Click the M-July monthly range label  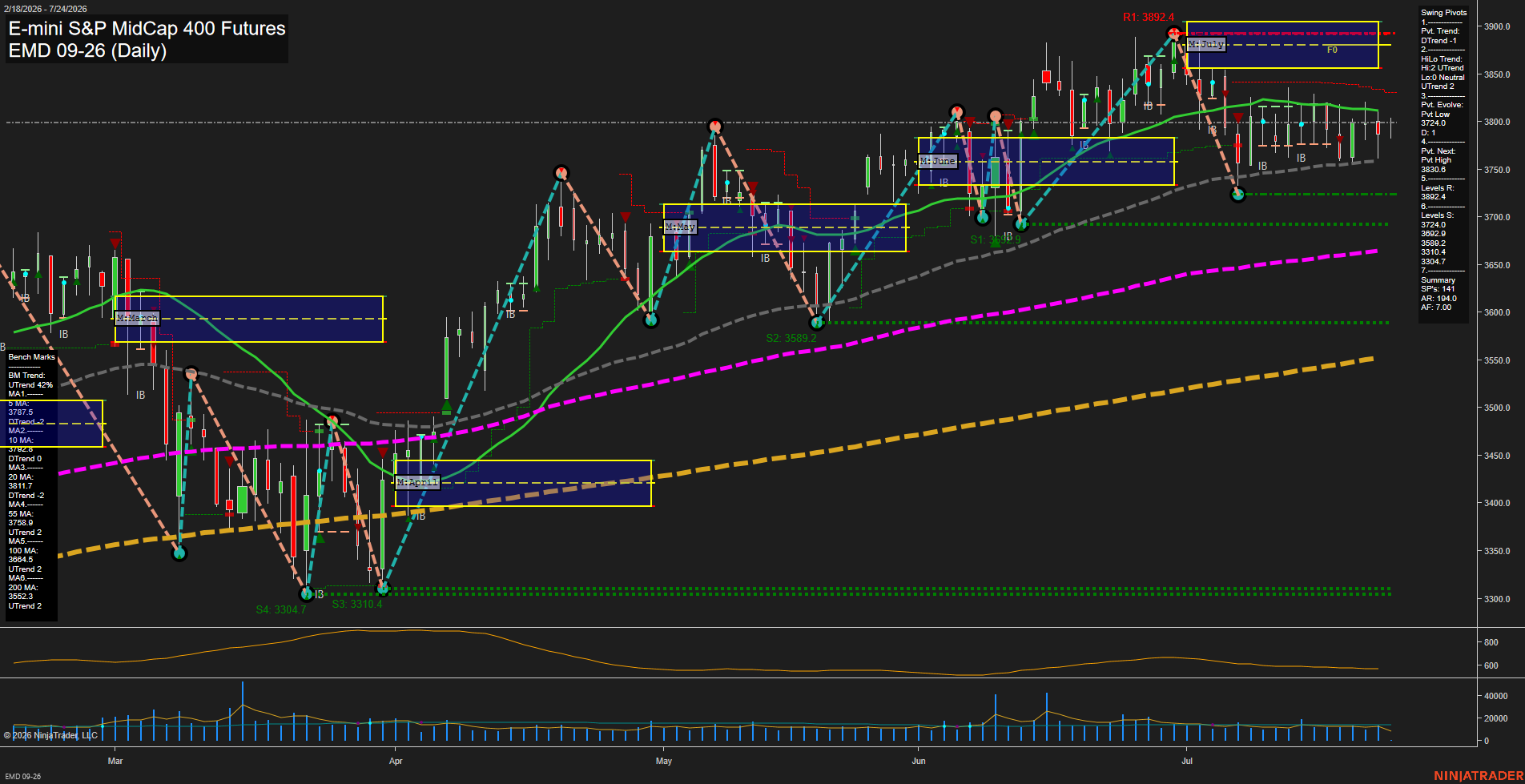[x=1206, y=44]
